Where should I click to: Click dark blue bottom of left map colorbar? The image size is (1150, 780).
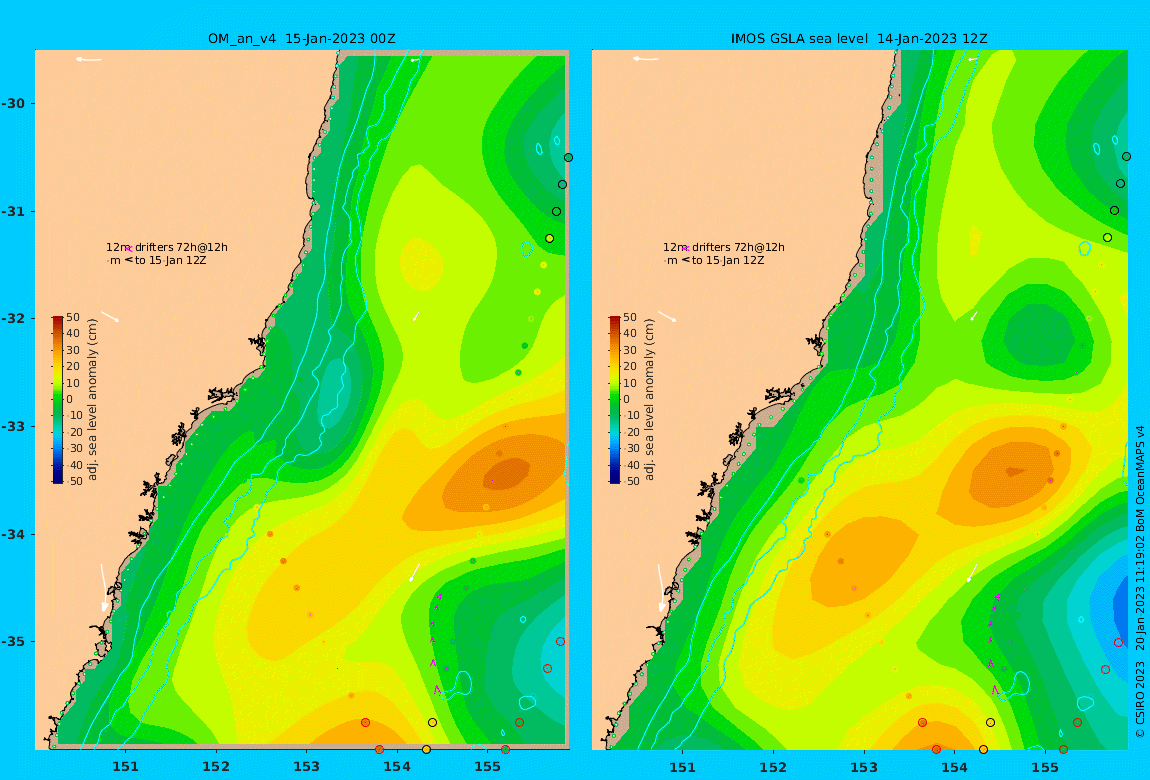57,478
